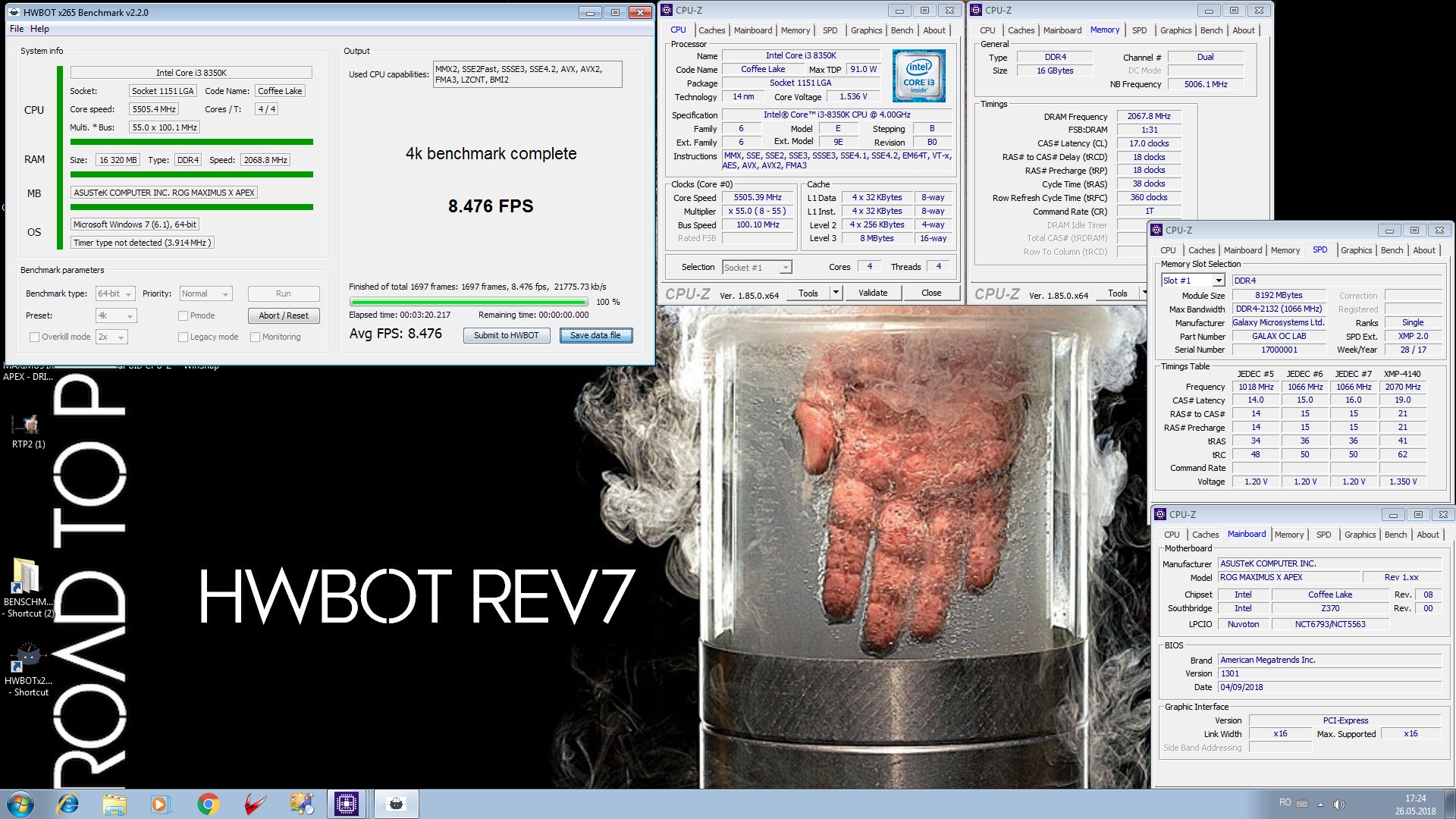
Task: Click the Used CPU capabilities text box
Action: [x=527, y=74]
